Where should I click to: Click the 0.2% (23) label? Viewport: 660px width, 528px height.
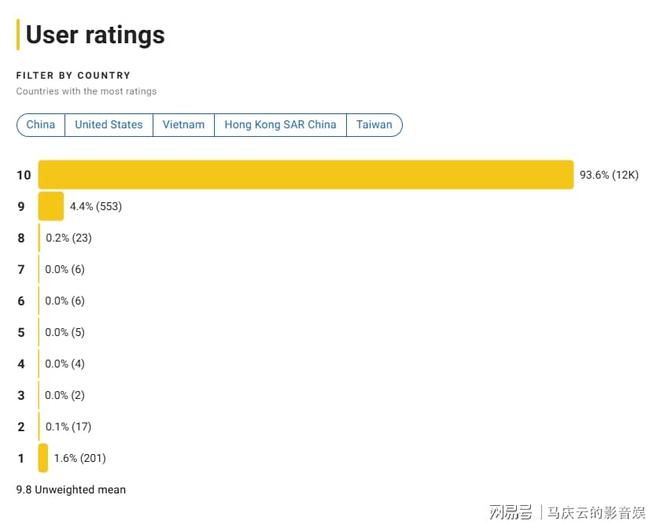tap(69, 238)
